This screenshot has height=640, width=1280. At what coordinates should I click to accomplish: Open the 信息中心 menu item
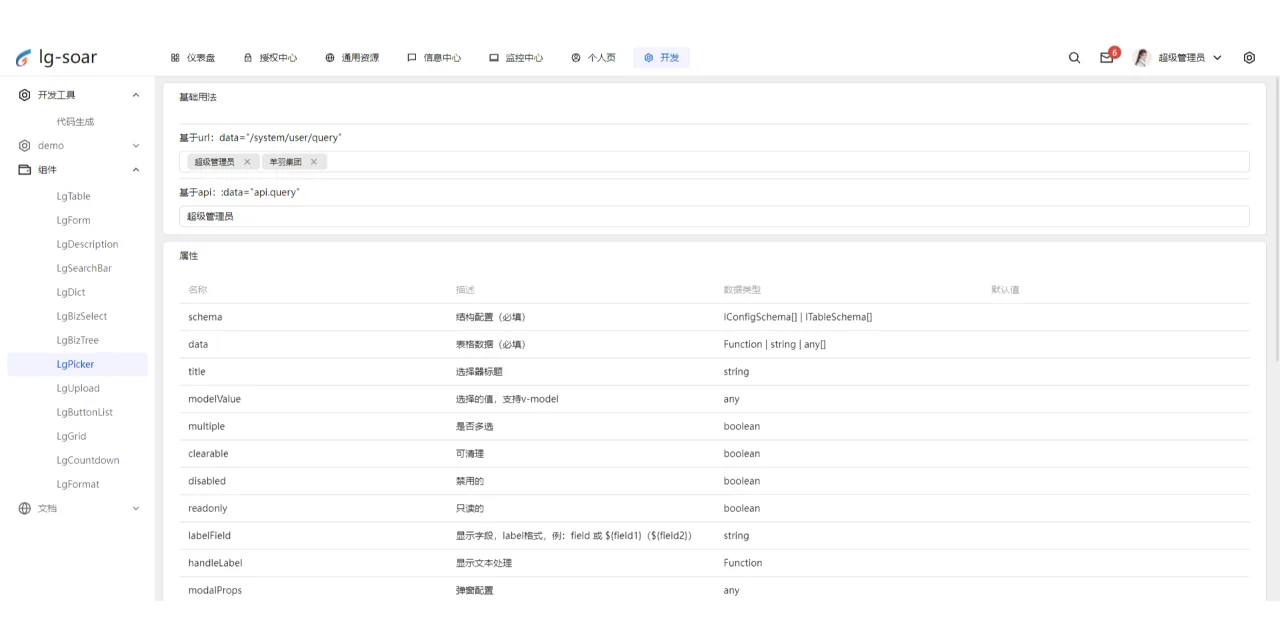pyautogui.click(x=442, y=57)
